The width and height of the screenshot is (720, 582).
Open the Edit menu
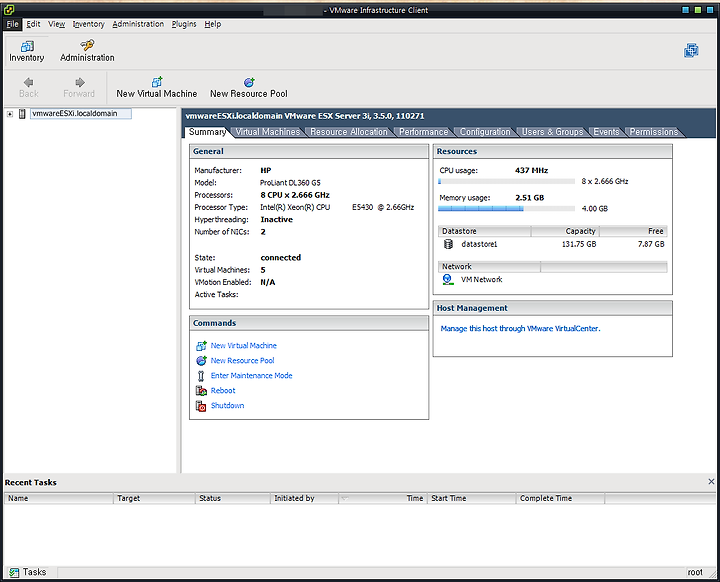33,24
